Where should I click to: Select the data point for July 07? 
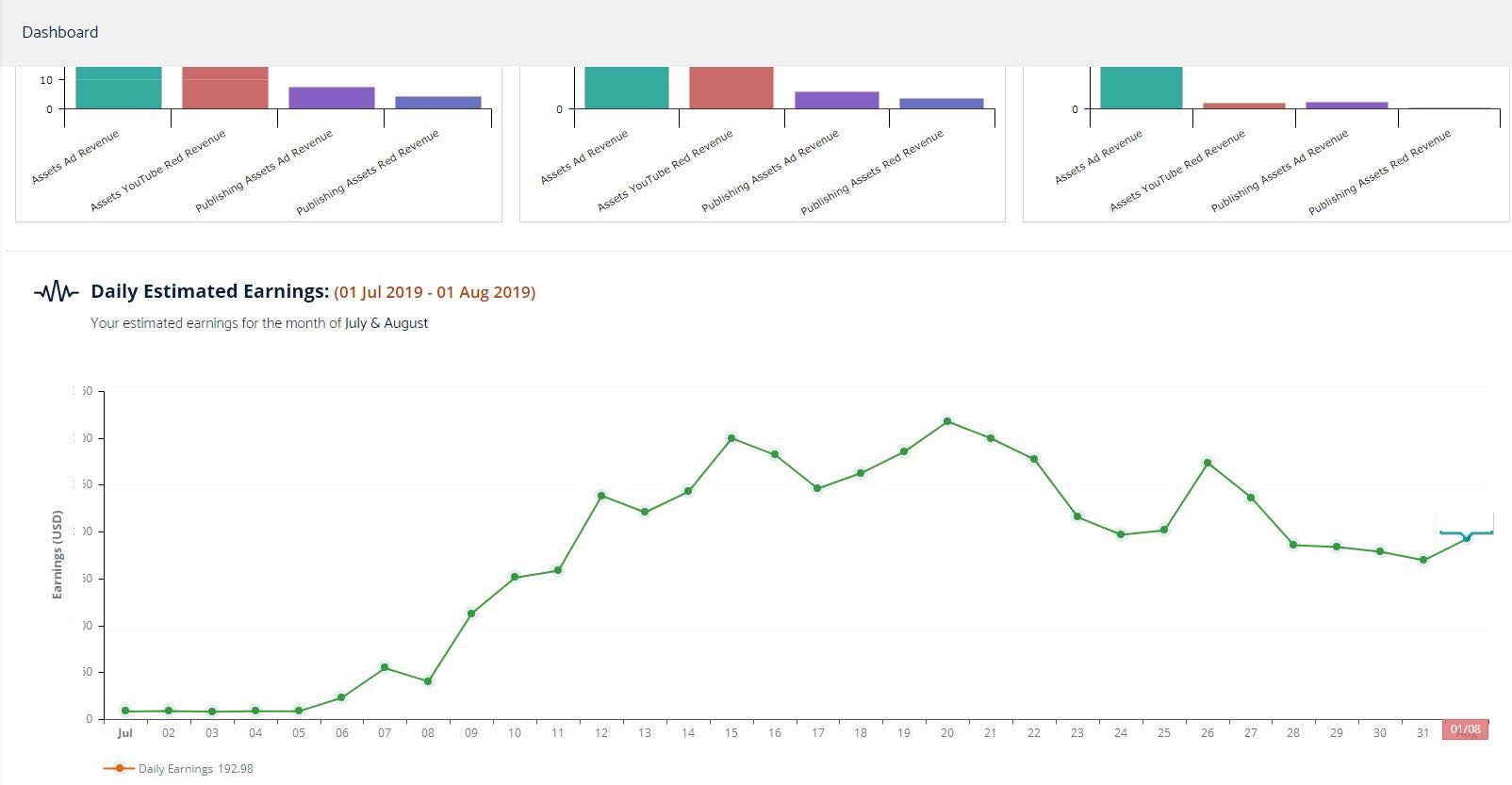(385, 667)
